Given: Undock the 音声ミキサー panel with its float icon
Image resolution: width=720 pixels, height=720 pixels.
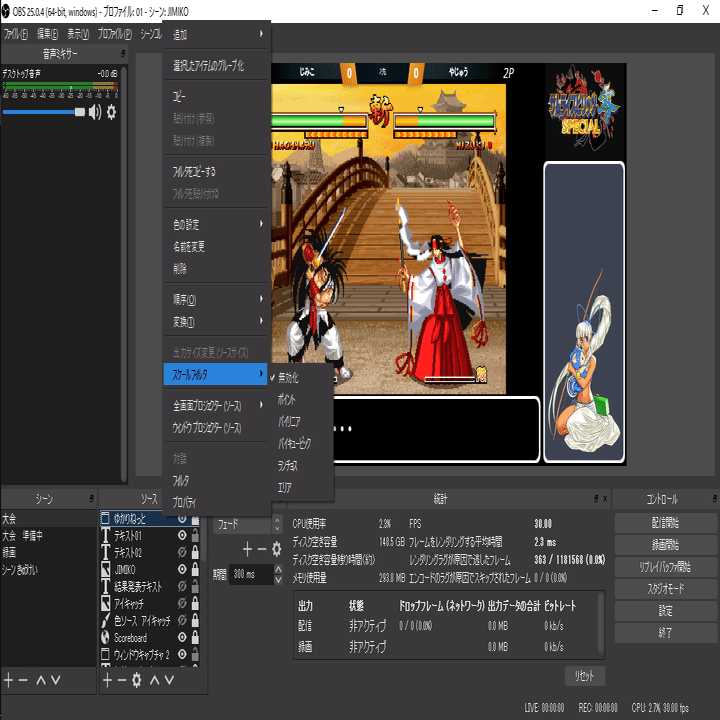Looking at the screenshot, I should [123, 54].
